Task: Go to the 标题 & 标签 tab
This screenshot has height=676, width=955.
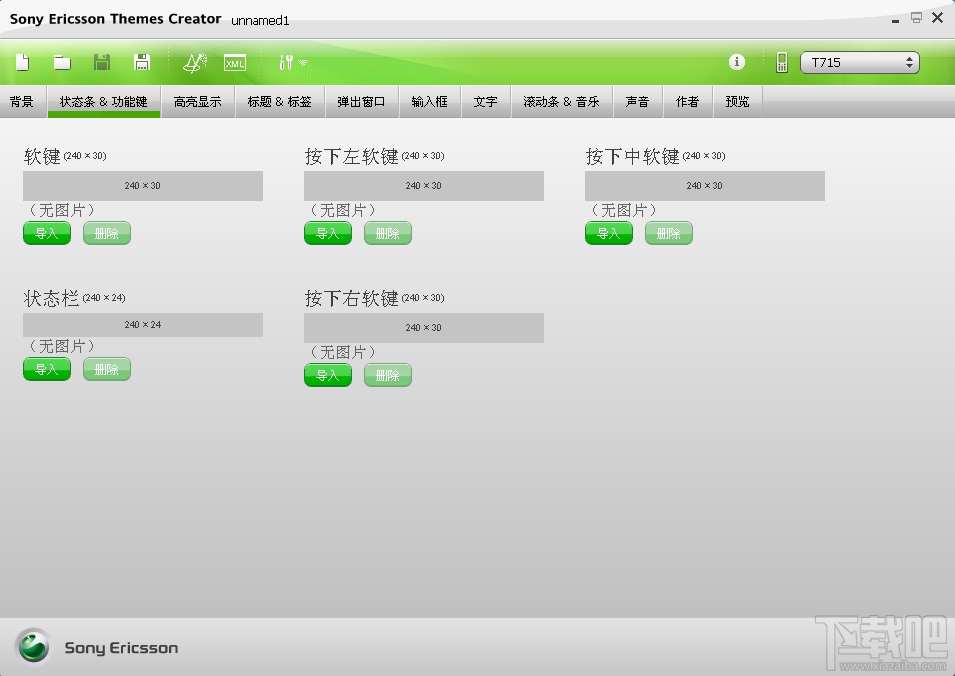Action: click(280, 102)
